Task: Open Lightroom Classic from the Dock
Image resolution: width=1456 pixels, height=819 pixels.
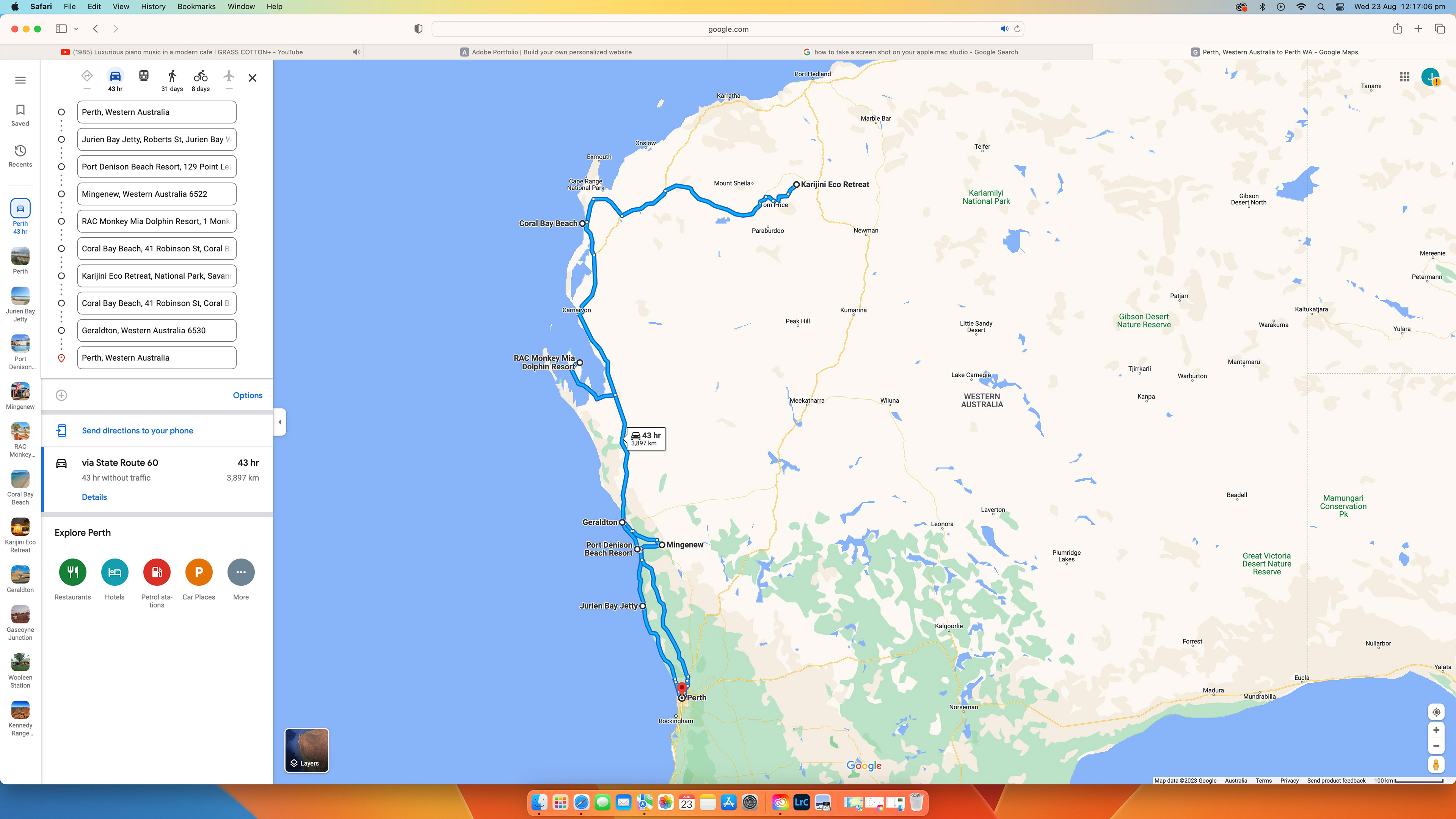Action: (x=802, y=802)
